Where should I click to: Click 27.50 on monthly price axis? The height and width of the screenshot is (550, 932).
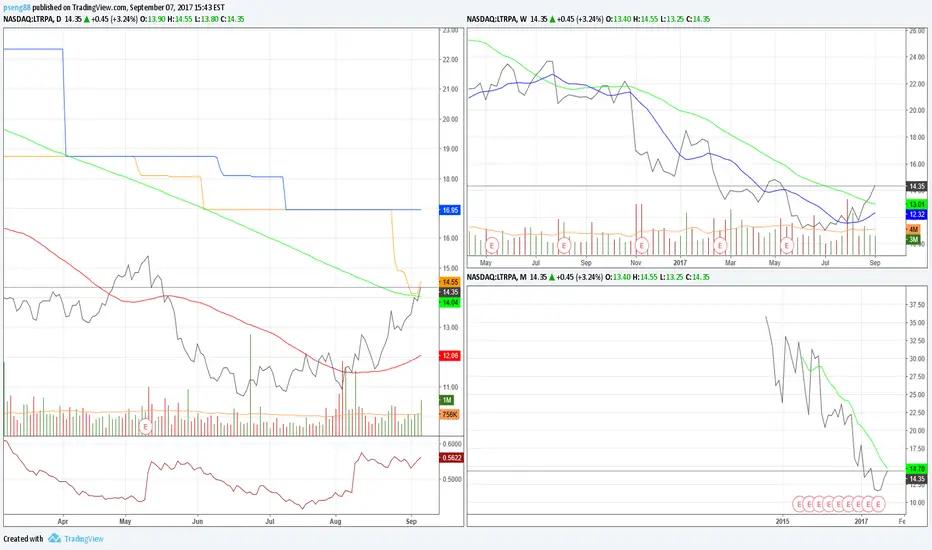[917, 376]
